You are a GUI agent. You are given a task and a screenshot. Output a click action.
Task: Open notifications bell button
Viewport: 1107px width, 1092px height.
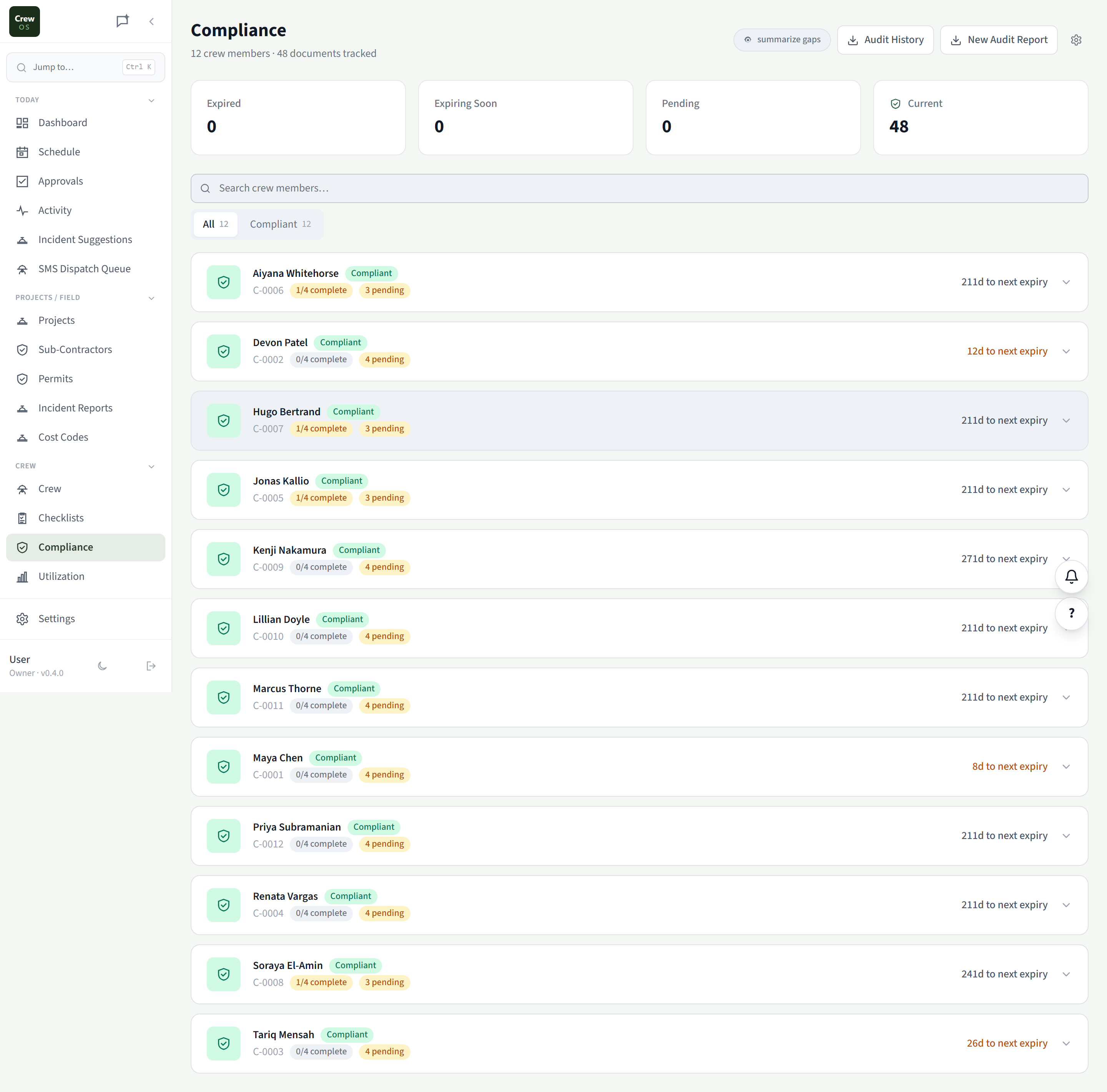point(1071,577)
